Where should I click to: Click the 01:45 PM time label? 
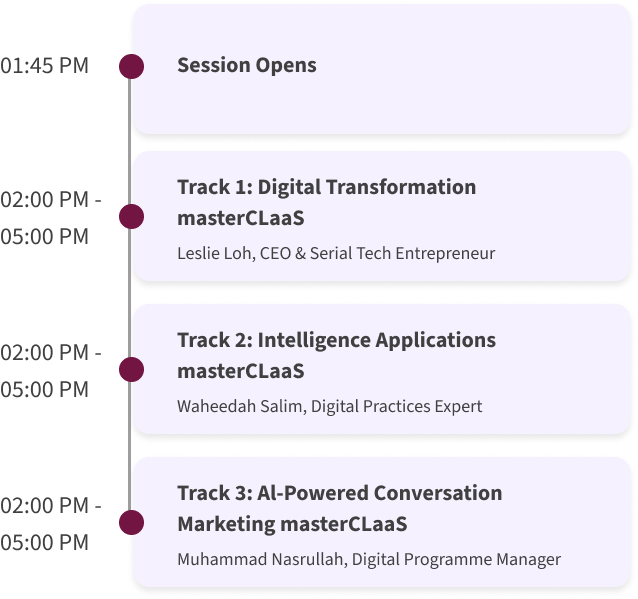pos(44,66)
